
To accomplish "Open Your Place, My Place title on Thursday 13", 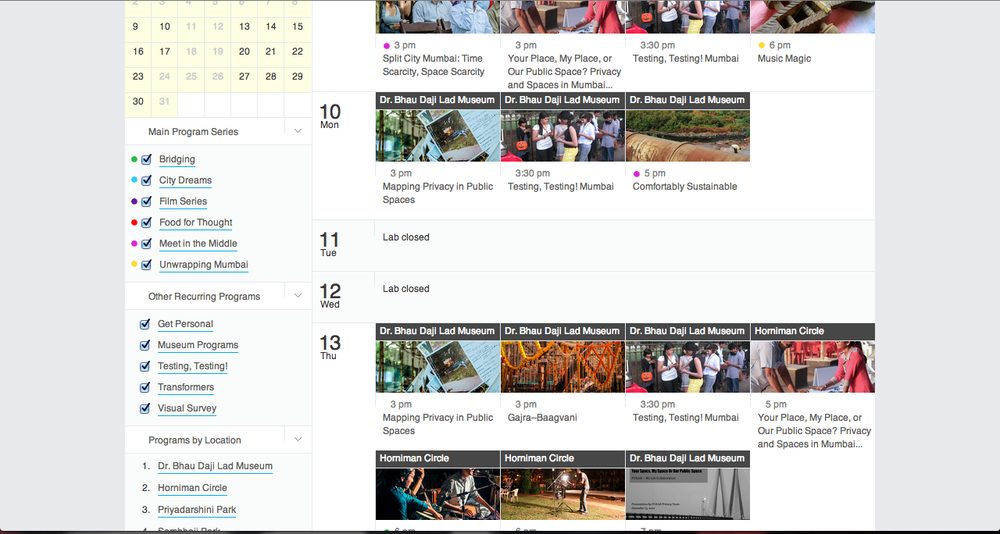I will [x=814, y=431].
